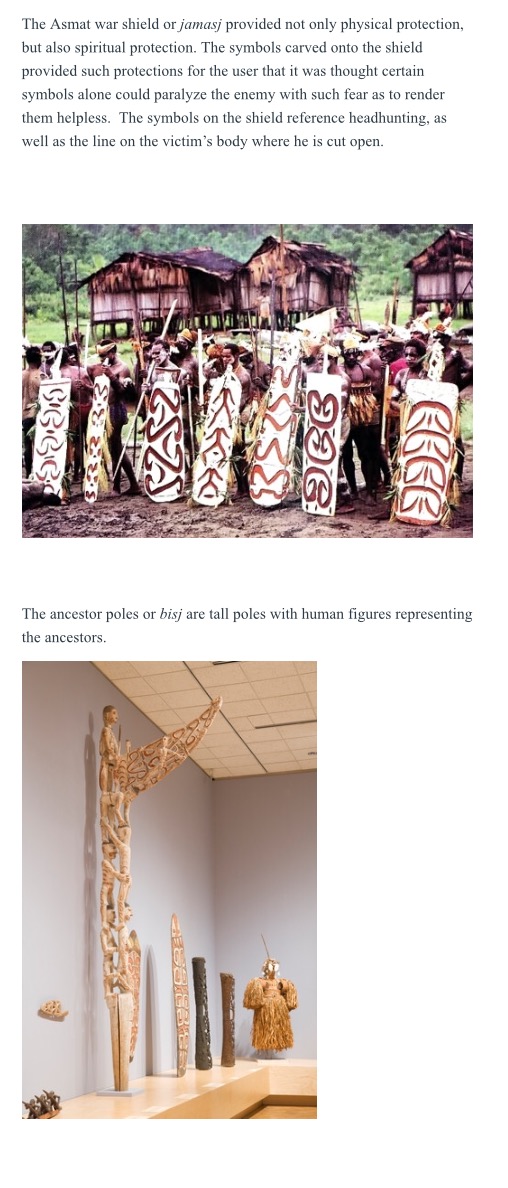Click the small carving mounted on the wall
Viewport: 508px width, 1188px height.
point(52,1009)
